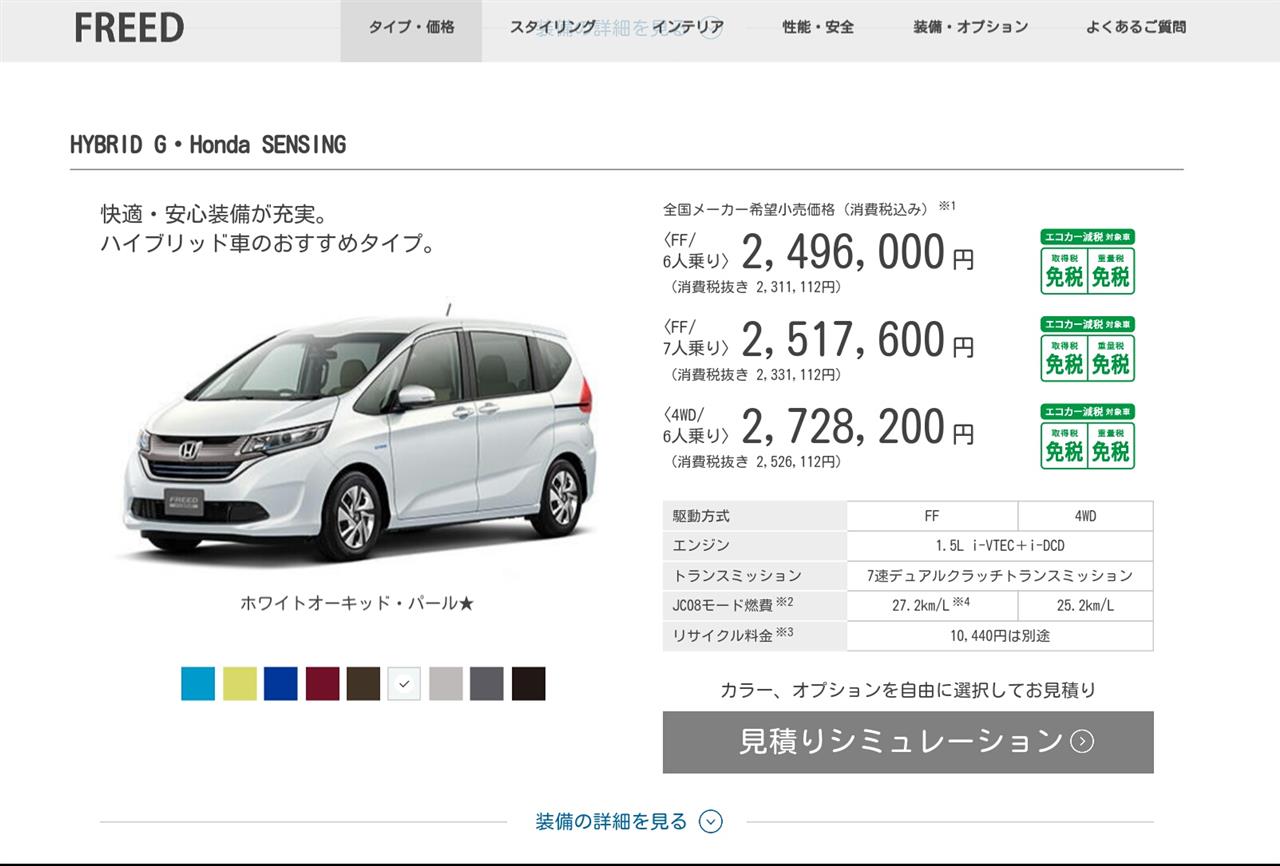Click the 2,517,600 price text
The image size is (1280, 866).
tap(843, 340)
